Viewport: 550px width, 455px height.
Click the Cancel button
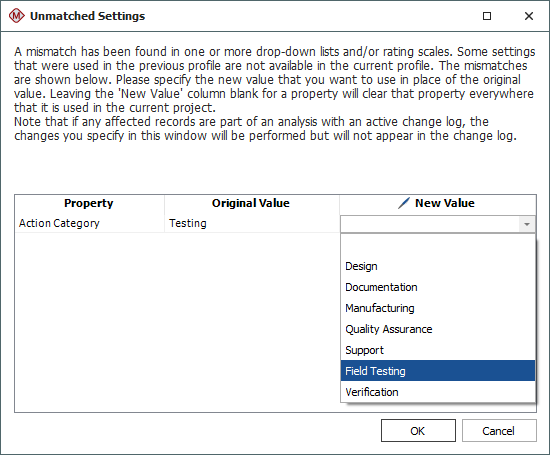pos(499,430)
